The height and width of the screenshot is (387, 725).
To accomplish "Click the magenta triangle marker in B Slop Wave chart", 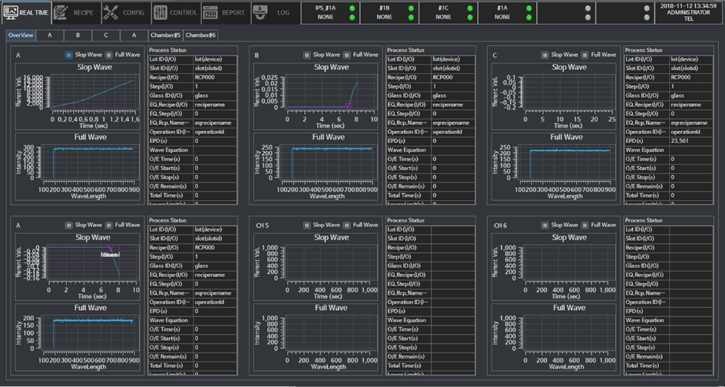I will click(x=349, y=106).
